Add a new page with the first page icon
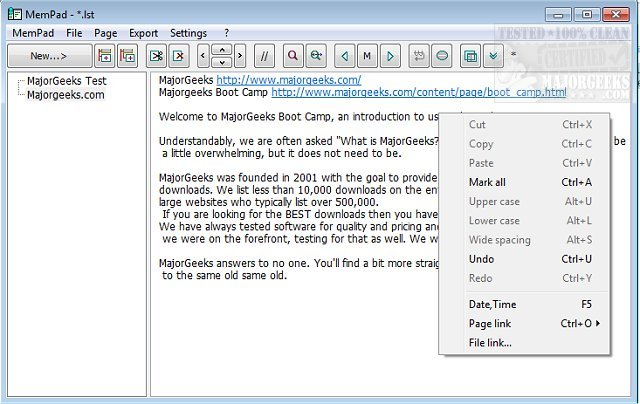The image size is (640, 404). click(105, 56)
